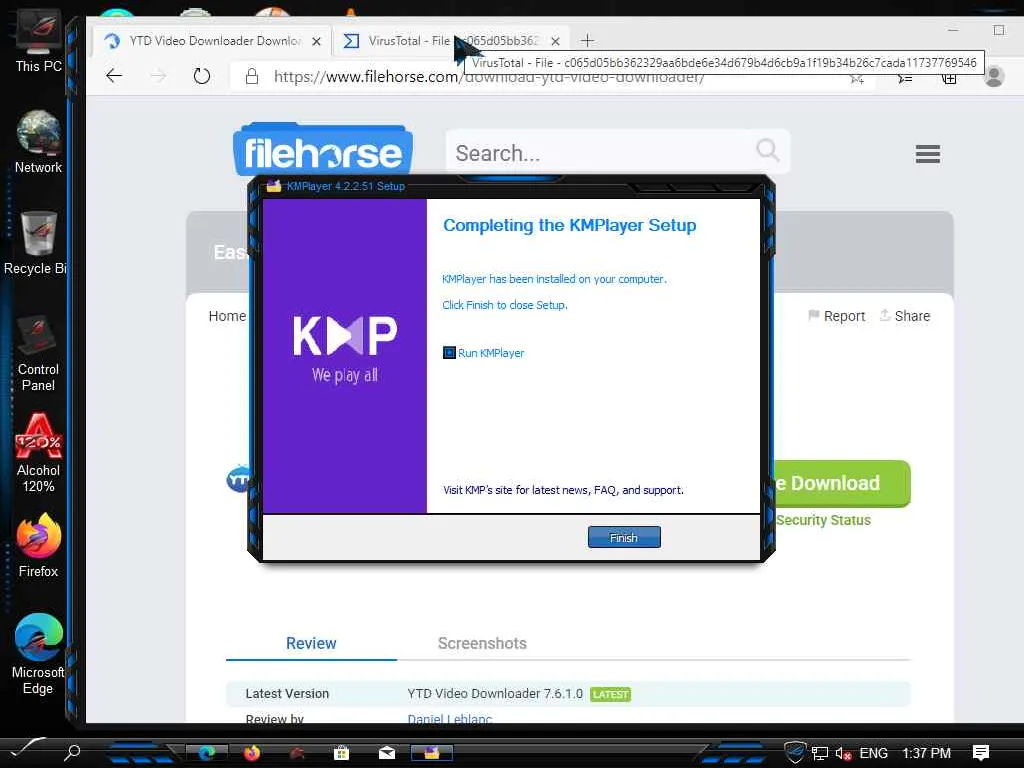Image resolution: width=1024 pixels, height=768 pixels.
Task: Open the browser profile avatar
Action: (994, 76)
